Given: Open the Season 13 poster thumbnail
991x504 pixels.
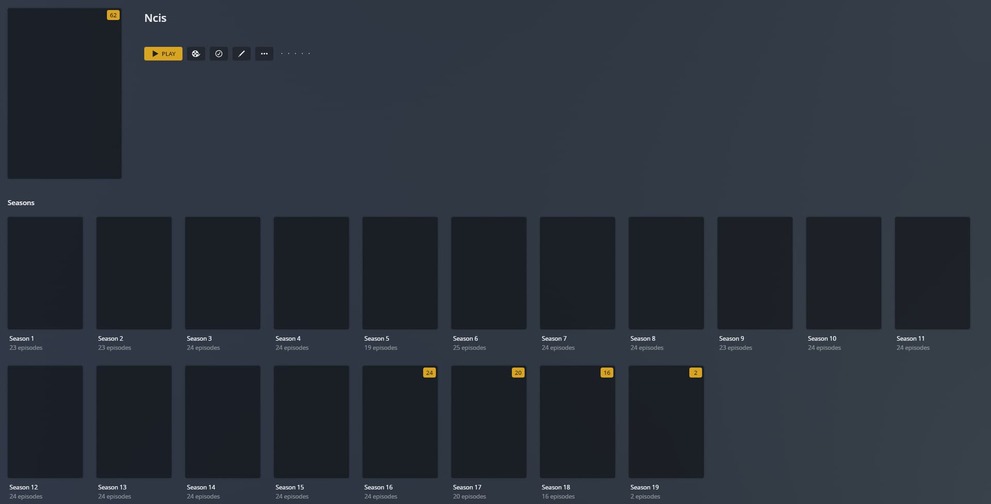Looking at the screenshot, I should click(x=134, y=421).
